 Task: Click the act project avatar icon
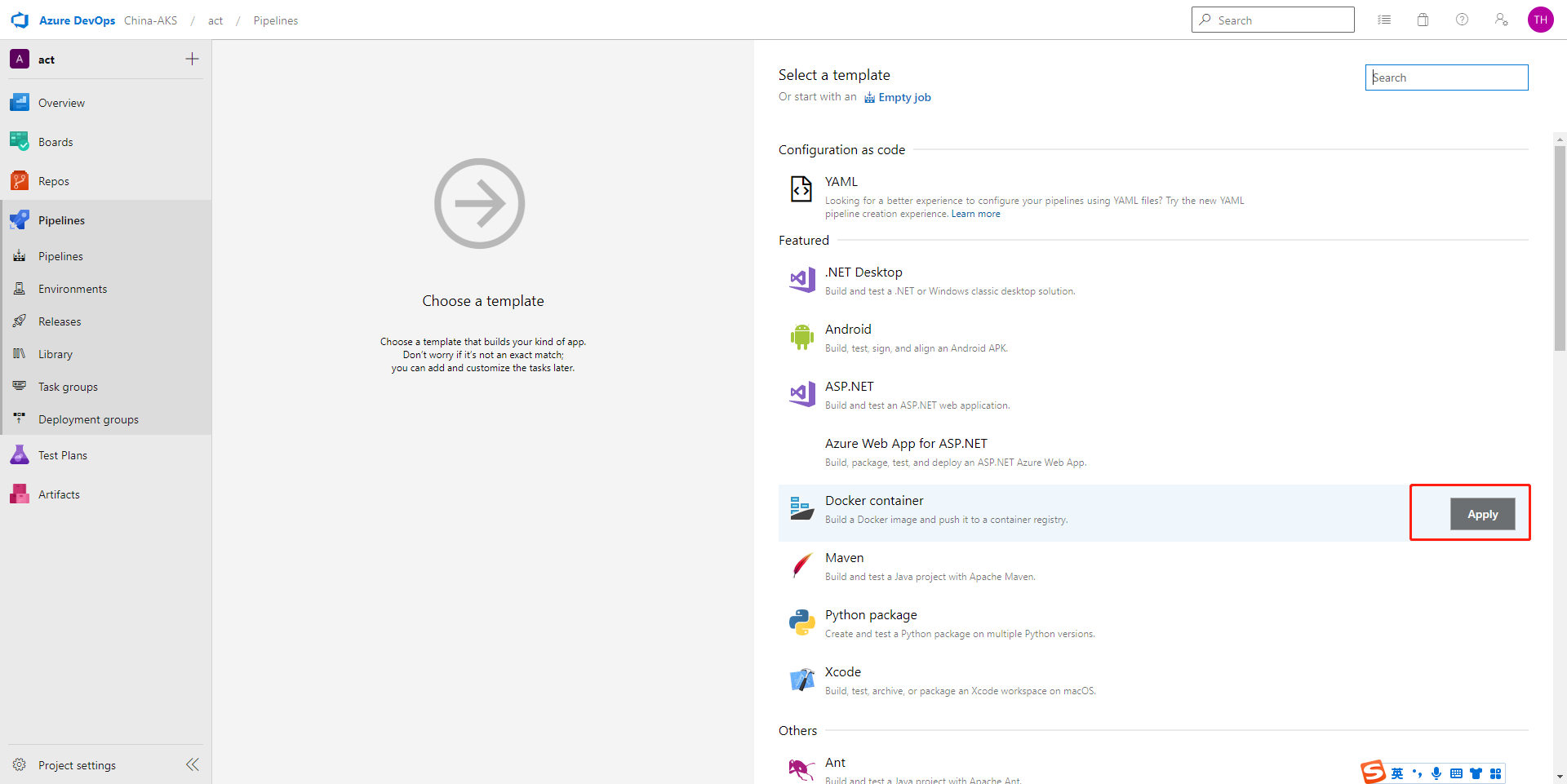[20, 59]
